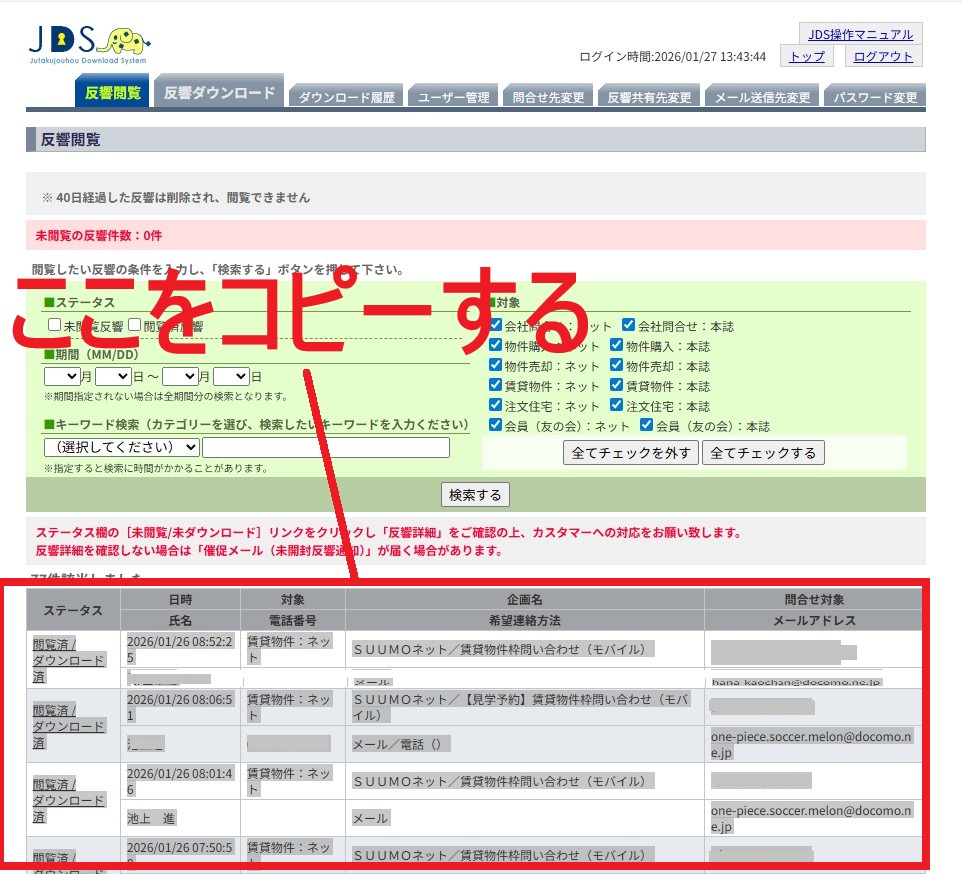The height and width of the screenshot is (874, 962).
Task: Open the メール送信先変更 tab
Action: coord(762,97)
